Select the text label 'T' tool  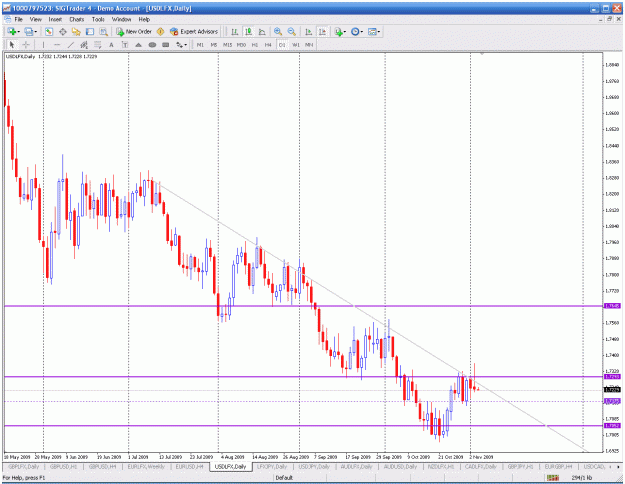pos(125,45)
